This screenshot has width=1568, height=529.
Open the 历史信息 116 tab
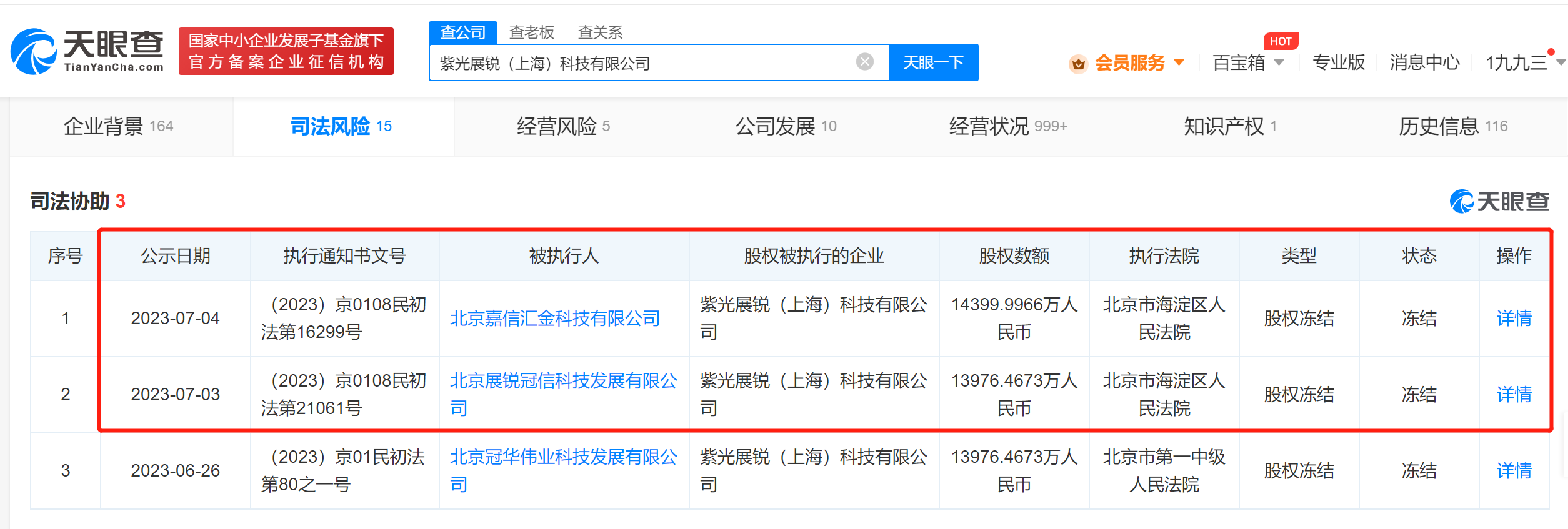click(x=1453, y=126)
